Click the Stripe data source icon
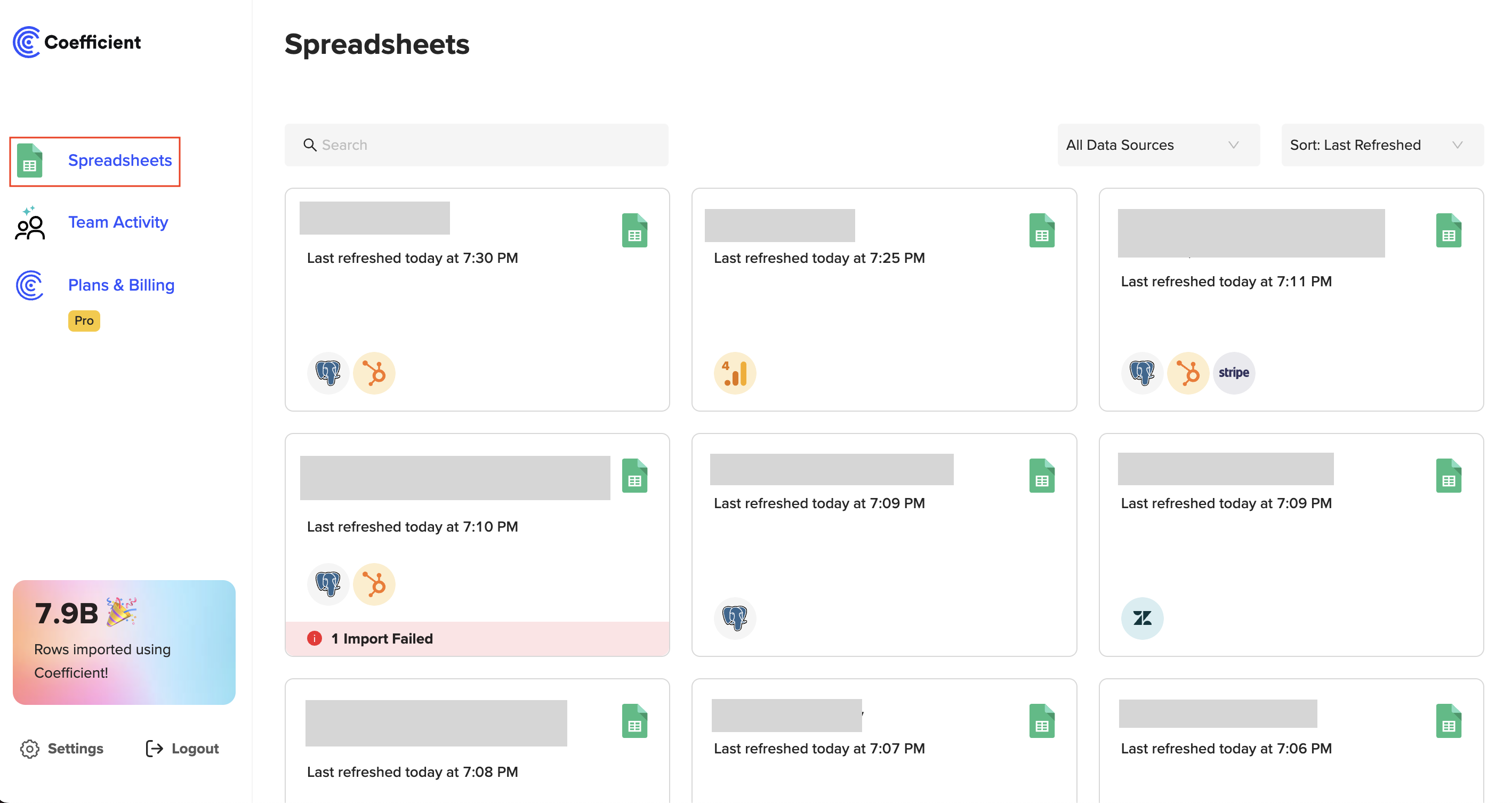1512x803 pixels. point(1233,373)
